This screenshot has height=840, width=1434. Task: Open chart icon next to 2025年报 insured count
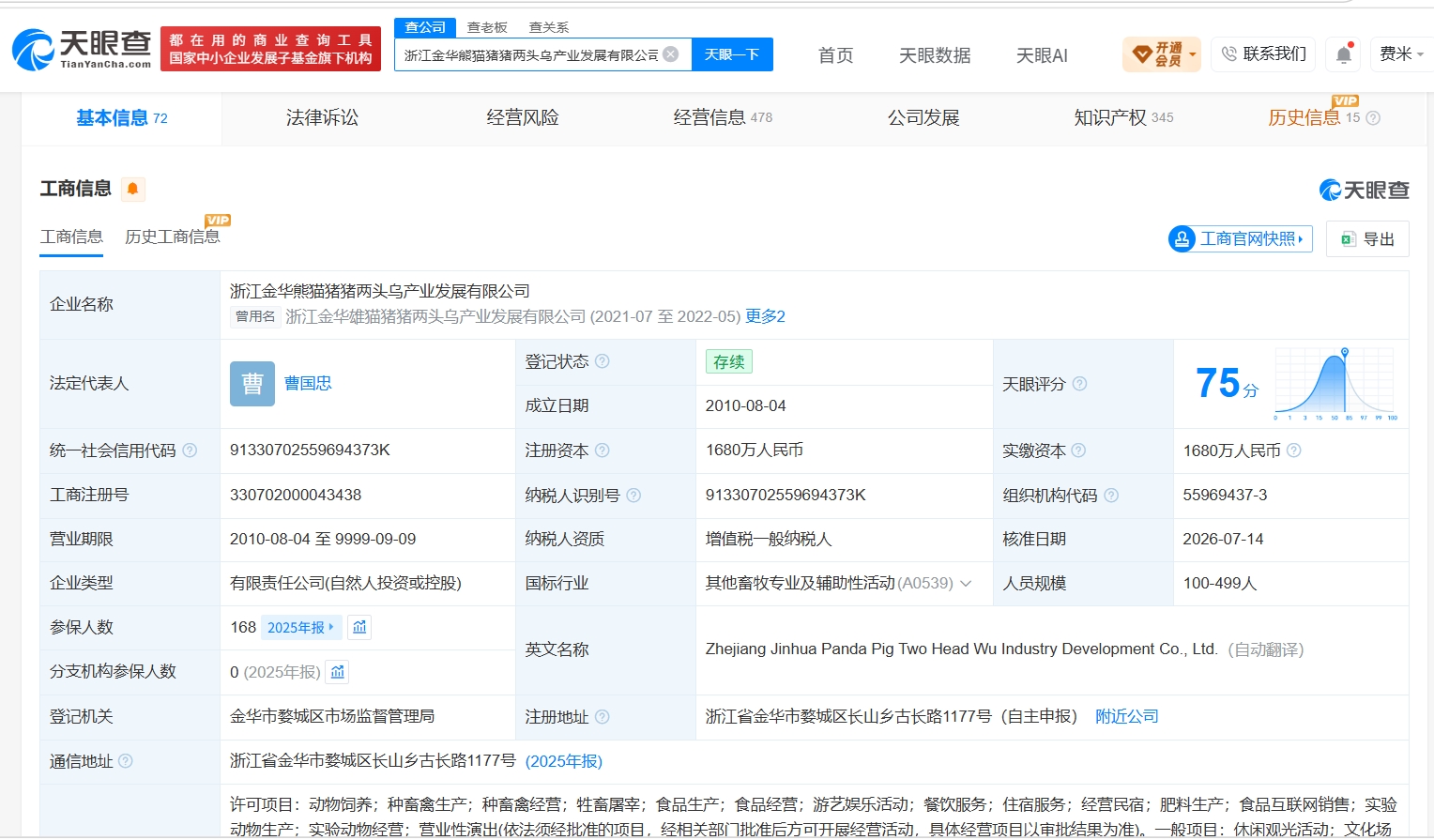click(359, 627)
